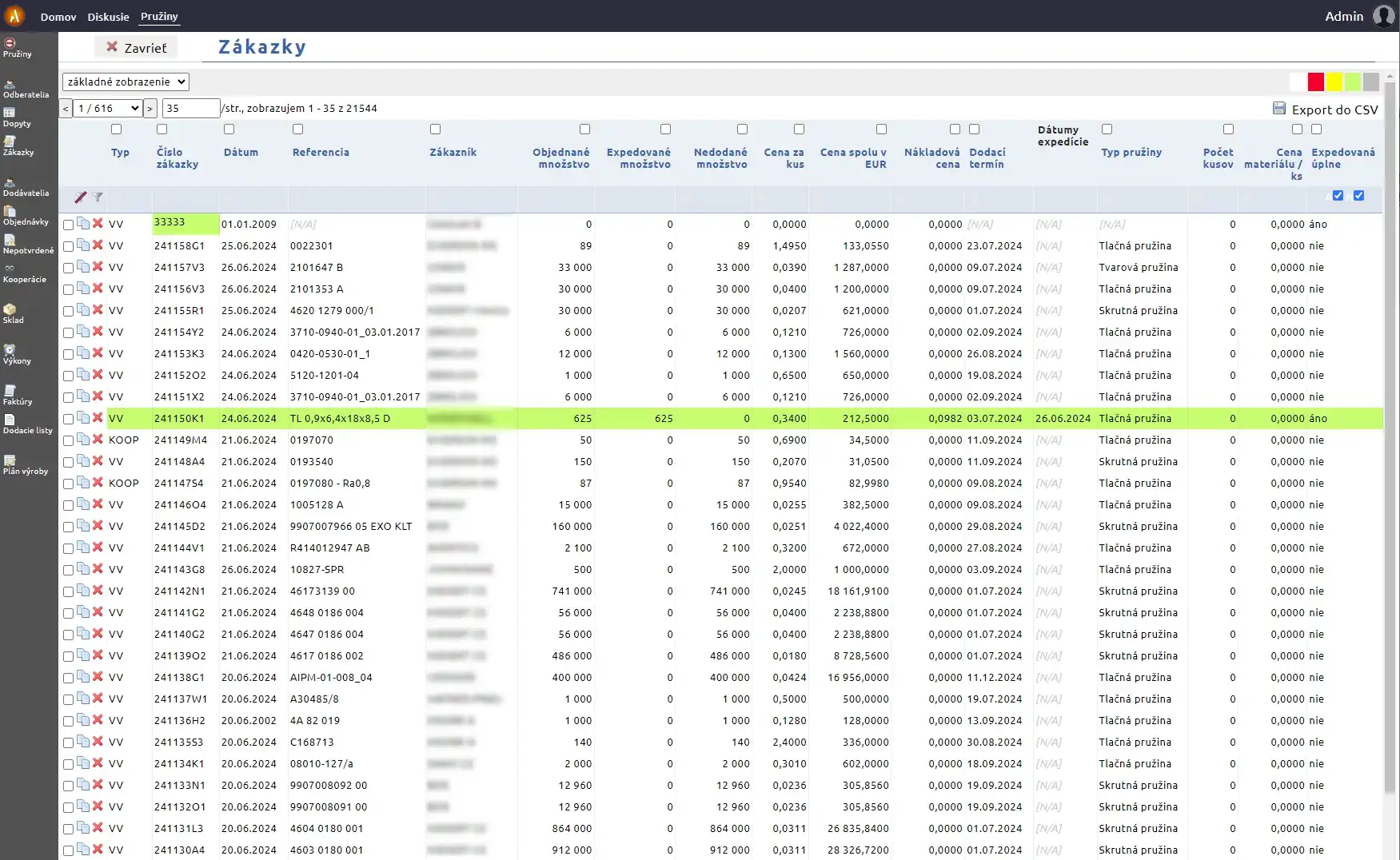The width and height of the screenshot is (1400, 860).
Task: Open Faktúry in the sidebar
Action: pyautogui.click(x=18, y=396)
